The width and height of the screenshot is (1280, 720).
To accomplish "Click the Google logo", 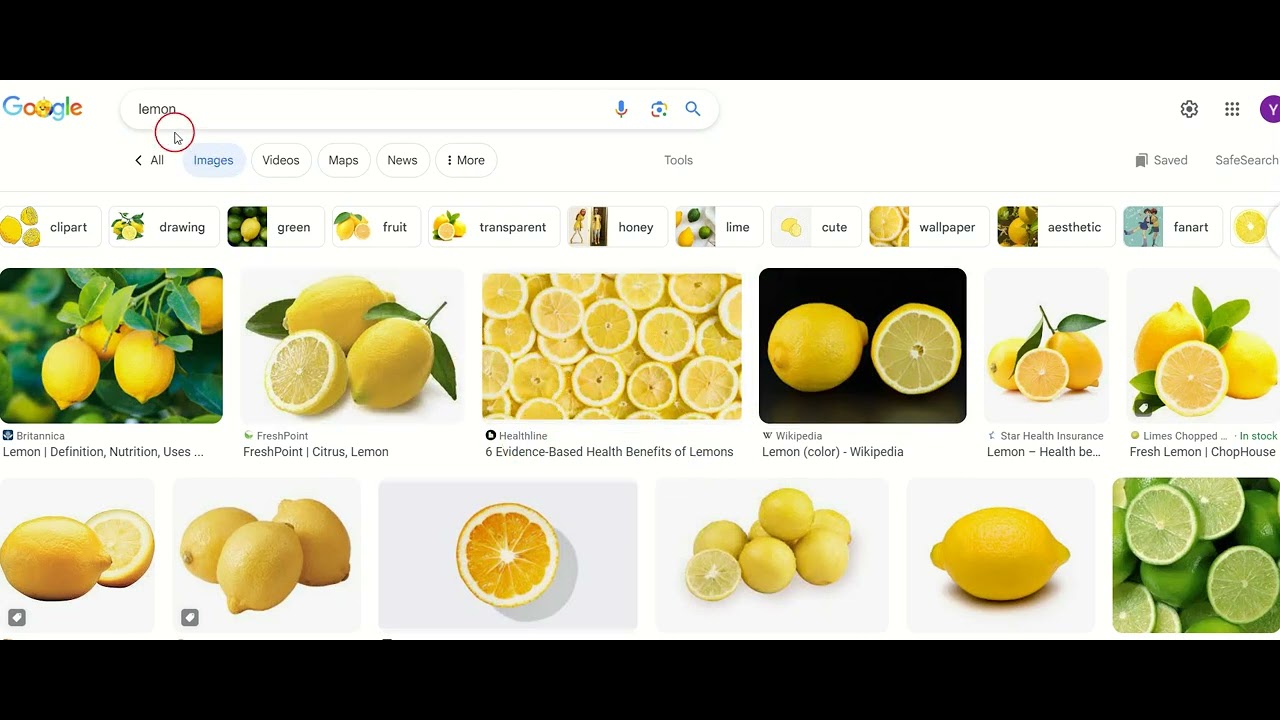I will [42, 109].
